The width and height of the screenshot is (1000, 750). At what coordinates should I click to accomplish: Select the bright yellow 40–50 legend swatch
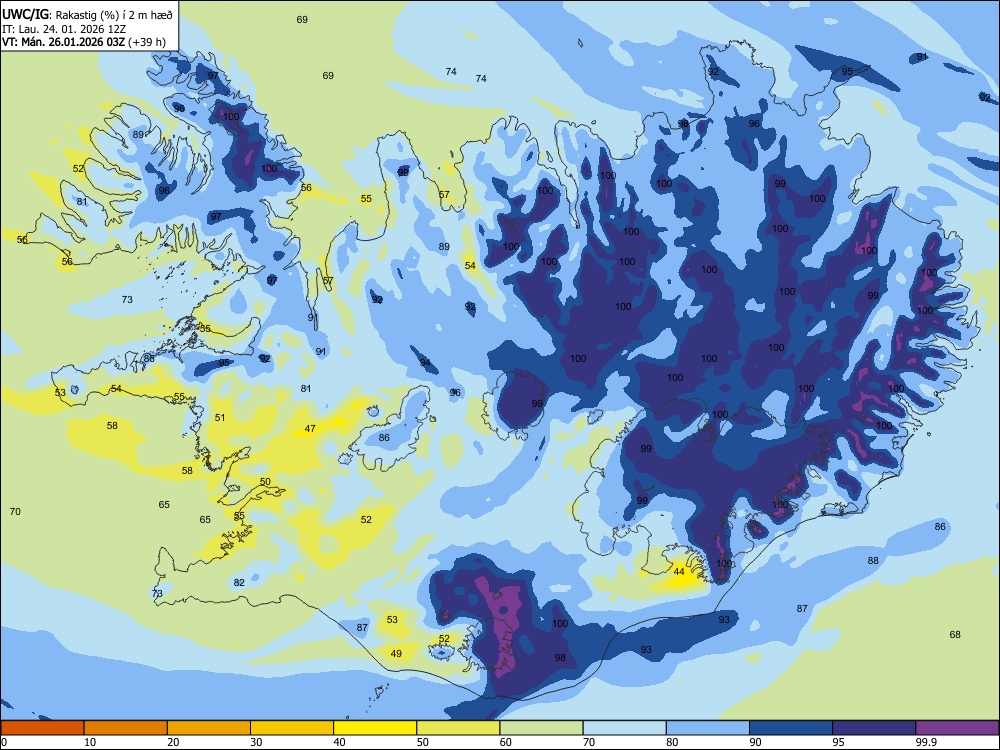(x=375, y=728)
